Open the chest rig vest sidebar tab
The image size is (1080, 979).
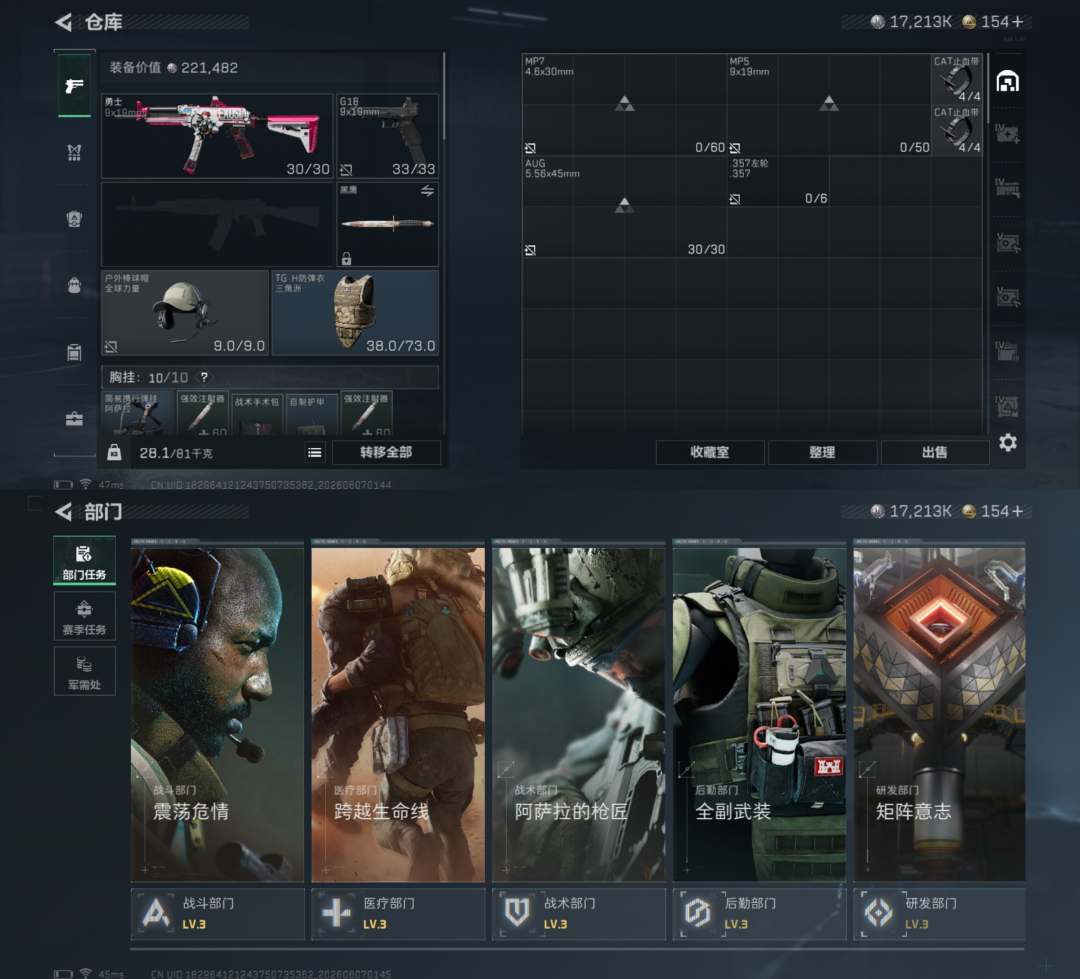tap(74, 152)
